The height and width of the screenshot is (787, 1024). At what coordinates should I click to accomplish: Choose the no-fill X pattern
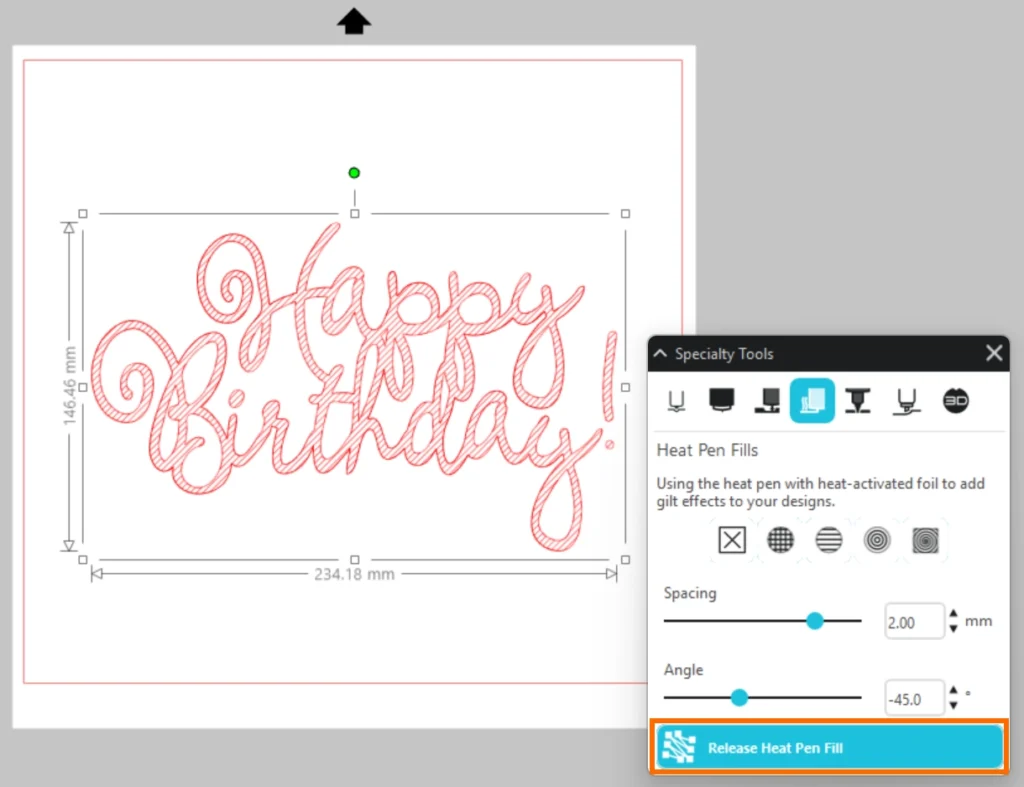click(732, 541)
